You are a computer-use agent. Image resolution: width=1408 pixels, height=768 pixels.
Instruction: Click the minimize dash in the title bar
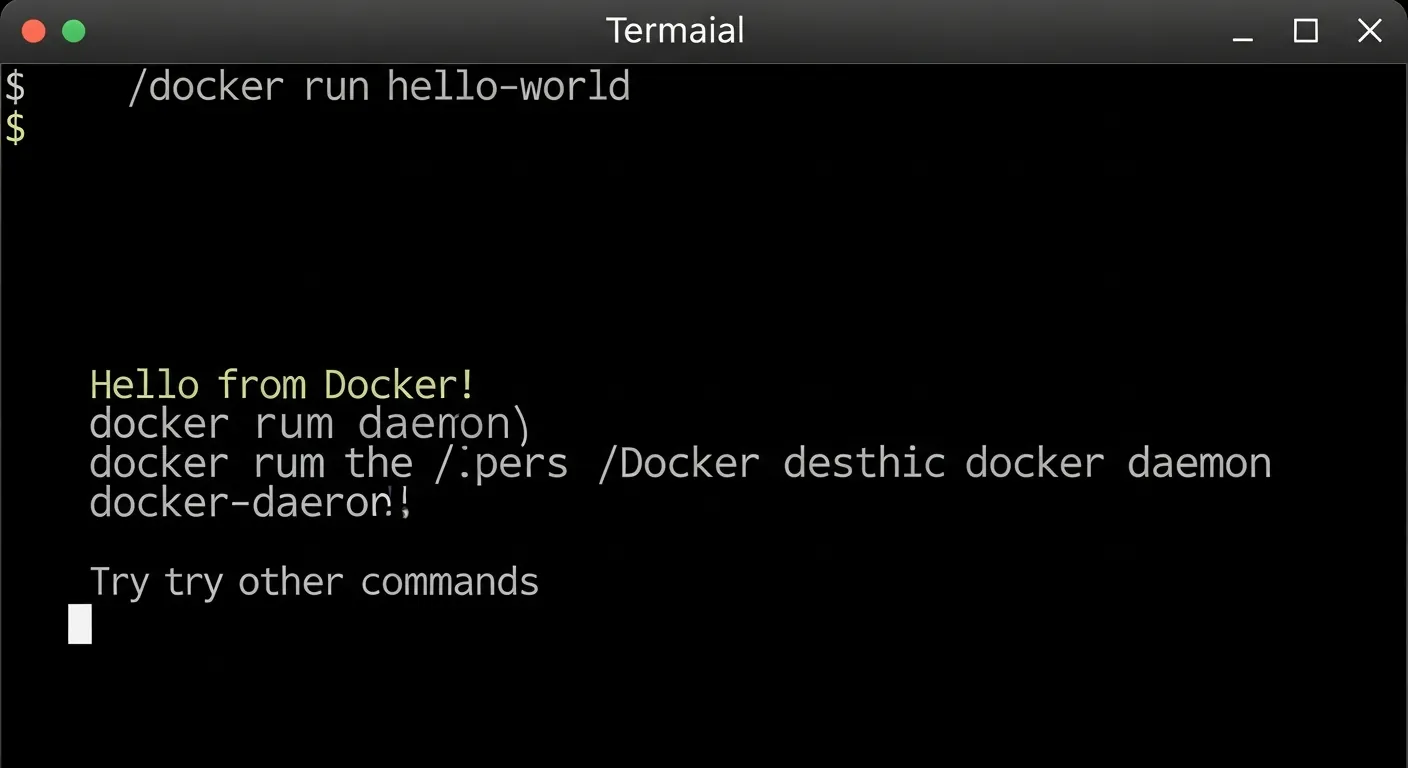pos(1242,36)
